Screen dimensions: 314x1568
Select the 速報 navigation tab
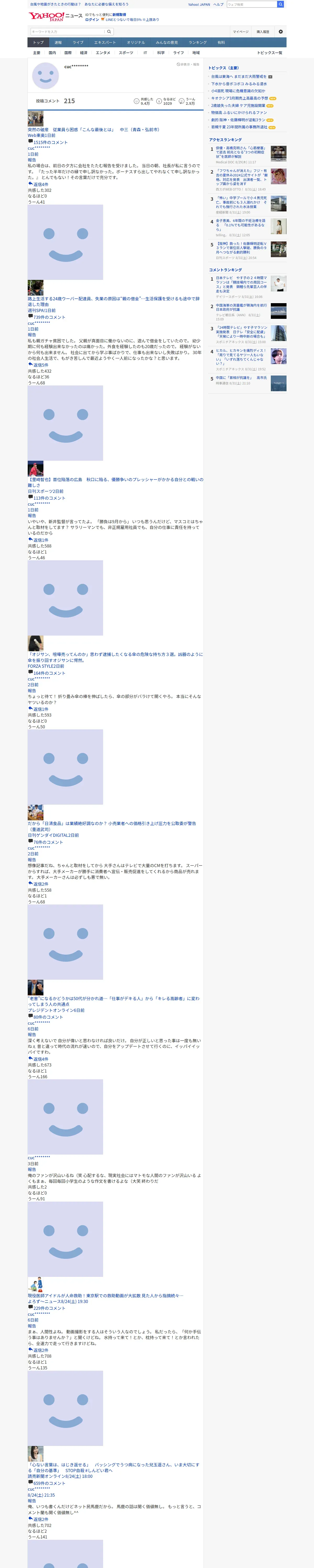(x=58, y=43)
